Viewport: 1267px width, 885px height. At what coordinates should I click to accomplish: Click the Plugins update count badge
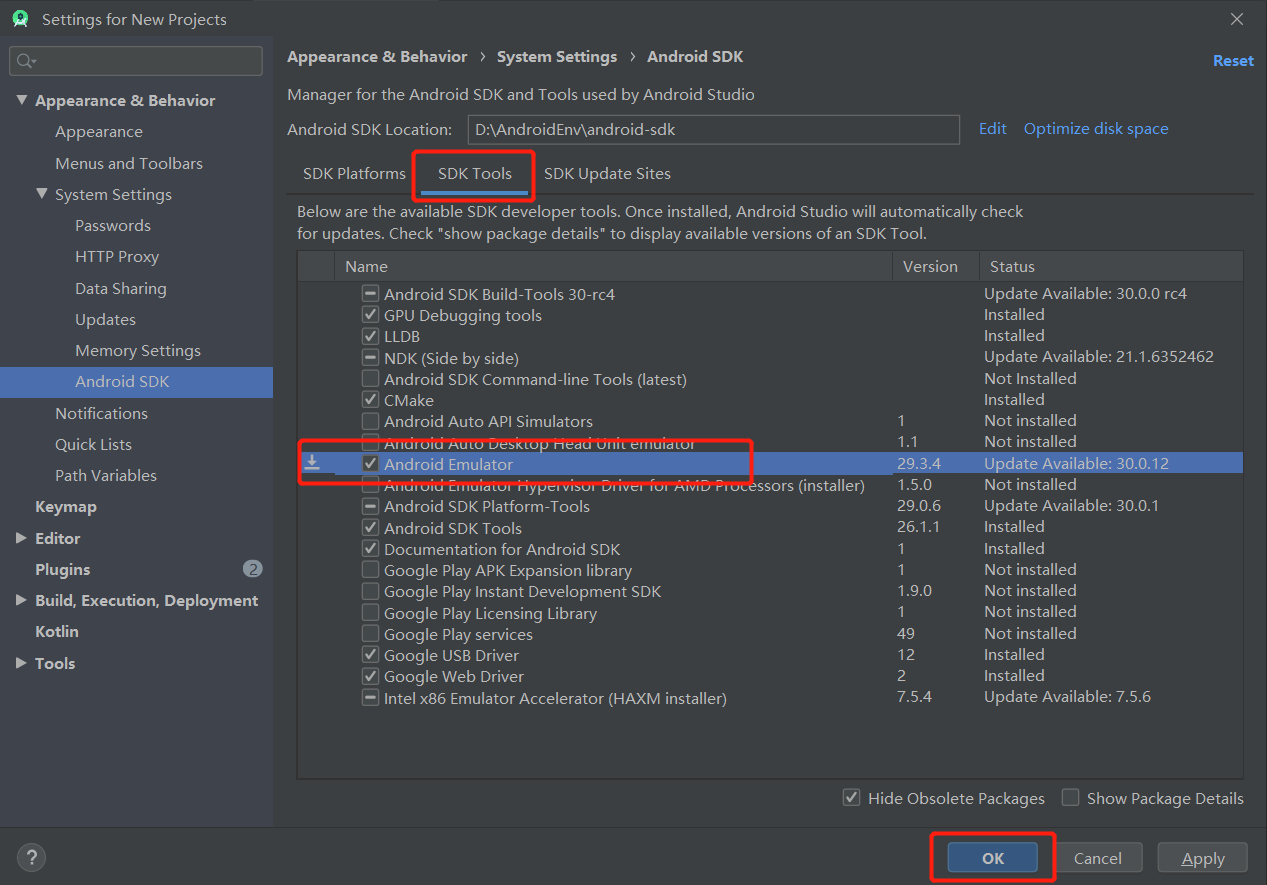coord(252,569)
